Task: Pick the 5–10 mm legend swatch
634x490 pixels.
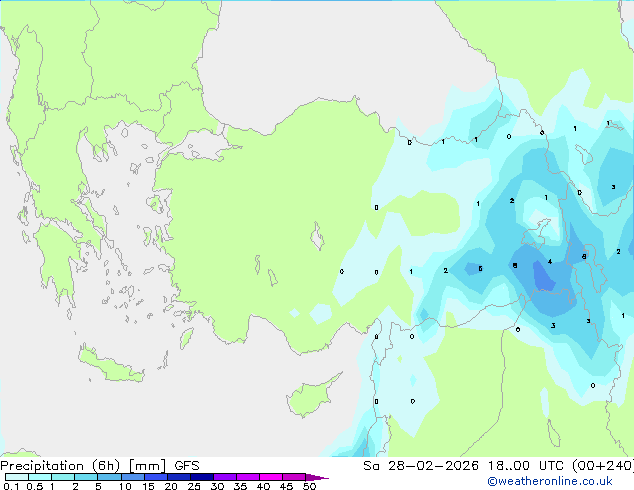Action: pos(109,477)
